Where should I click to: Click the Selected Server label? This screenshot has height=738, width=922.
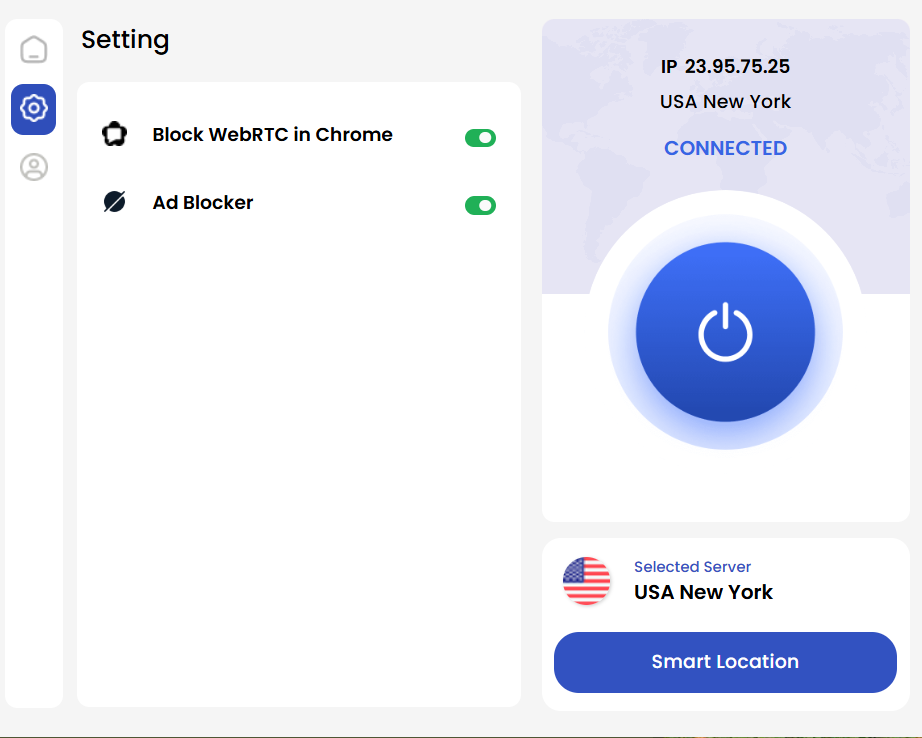tap(692, 567)
